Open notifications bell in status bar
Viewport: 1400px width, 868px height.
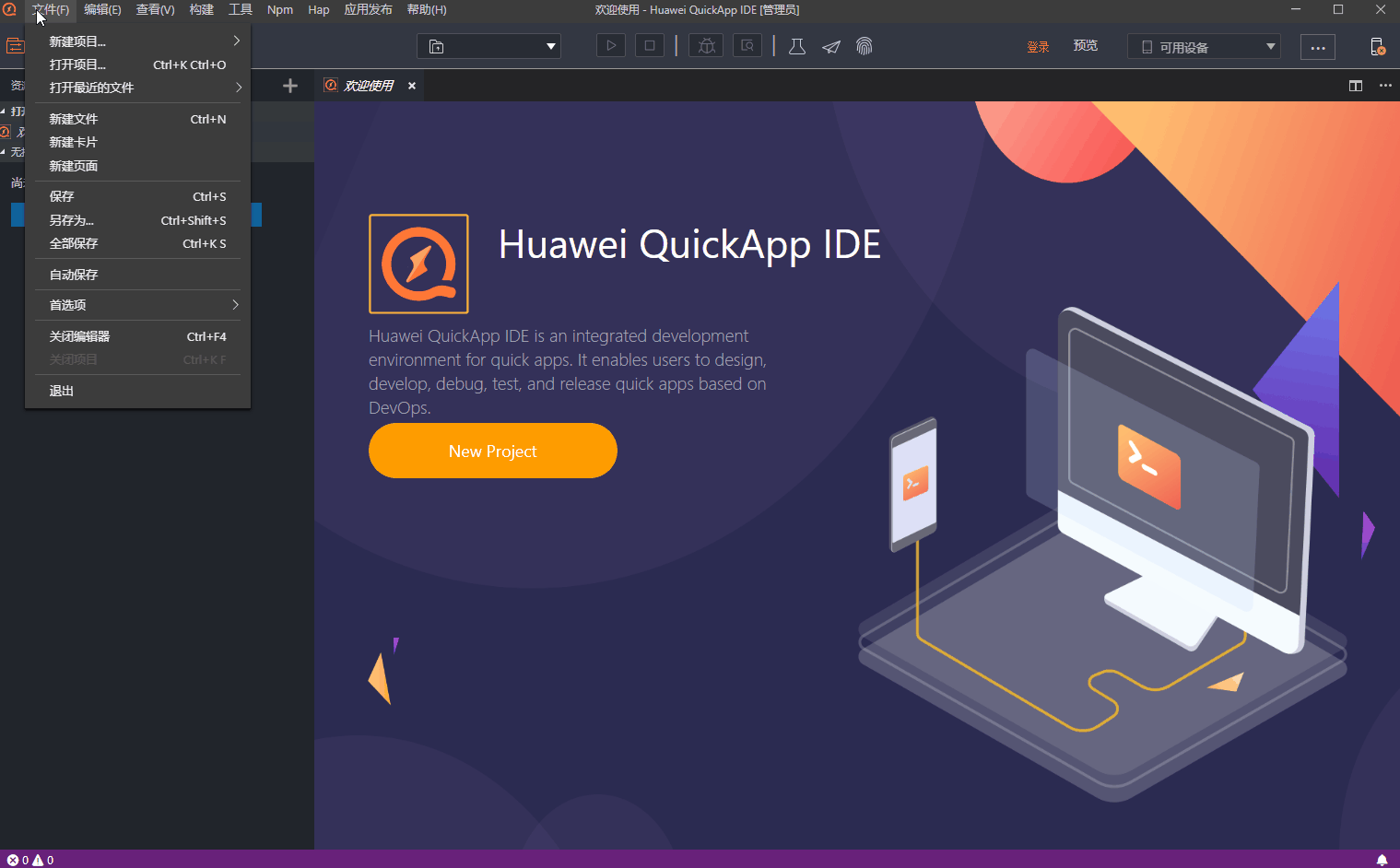[1382, 860]
